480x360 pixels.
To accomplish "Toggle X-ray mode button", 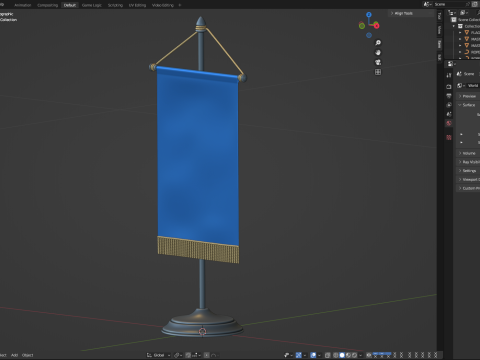I will point(327,355).
